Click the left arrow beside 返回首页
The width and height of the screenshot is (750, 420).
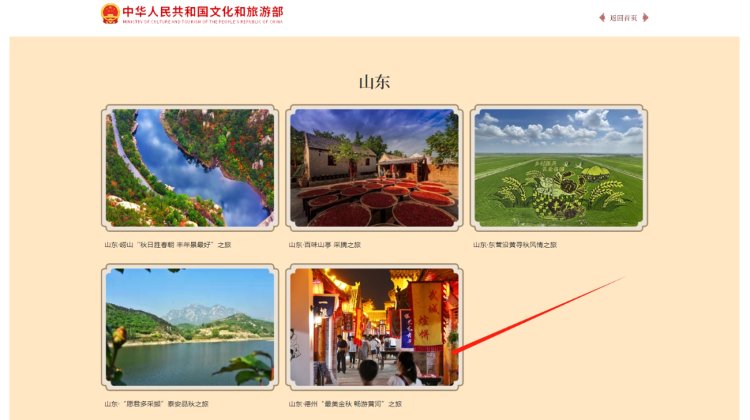(602, 18)
